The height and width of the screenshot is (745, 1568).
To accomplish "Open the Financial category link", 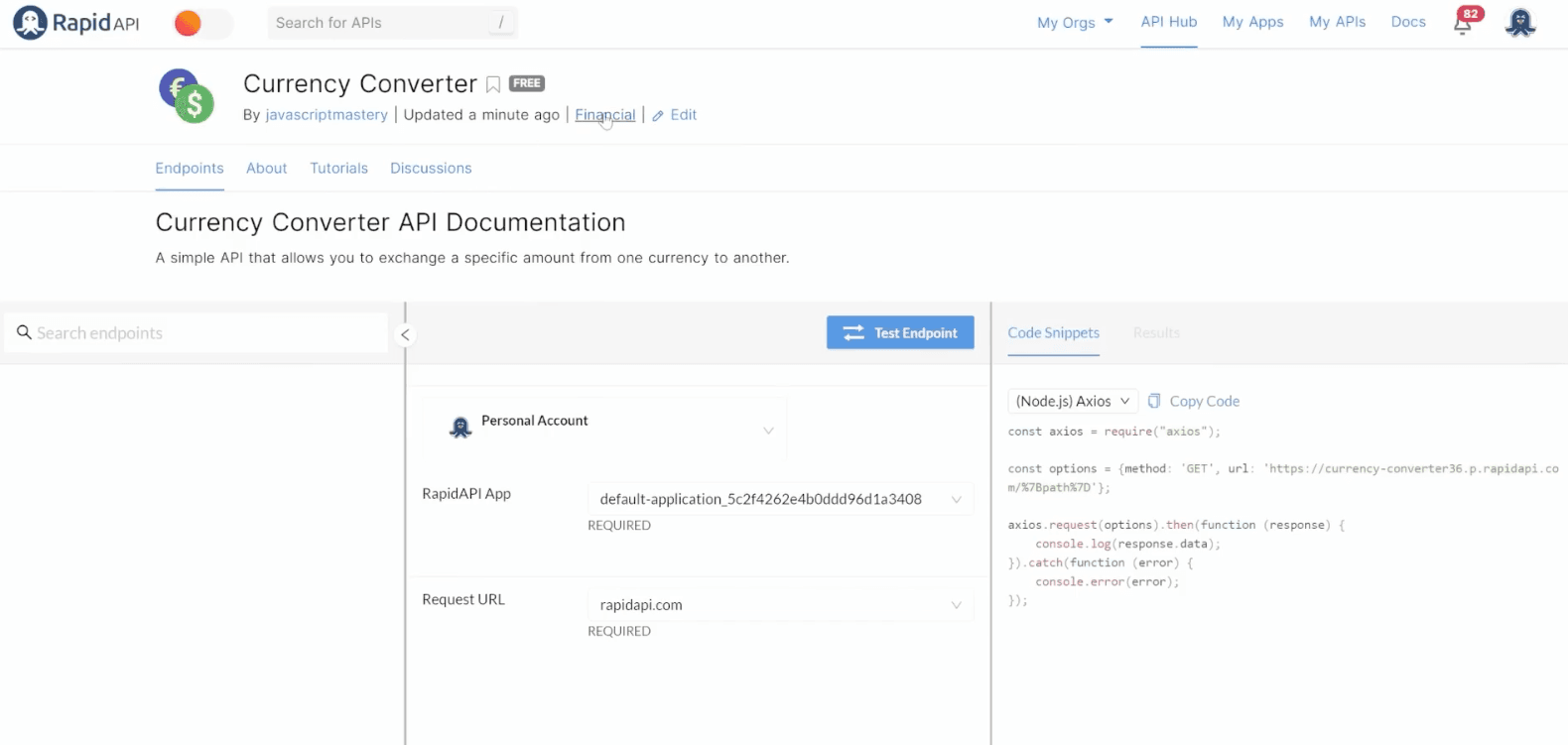I will 605,115.
